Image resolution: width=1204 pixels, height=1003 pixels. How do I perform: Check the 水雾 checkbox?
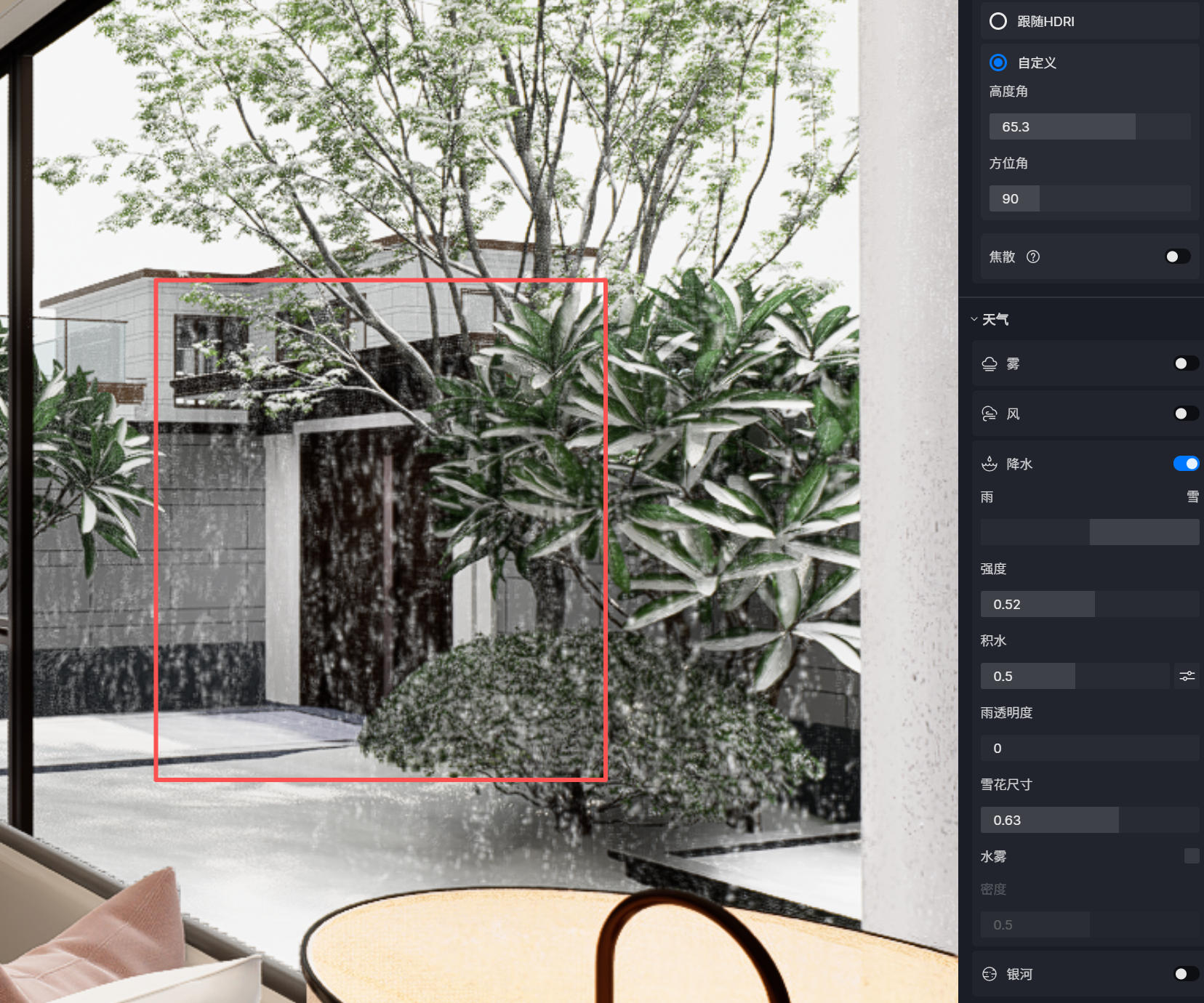(1191, 856)
